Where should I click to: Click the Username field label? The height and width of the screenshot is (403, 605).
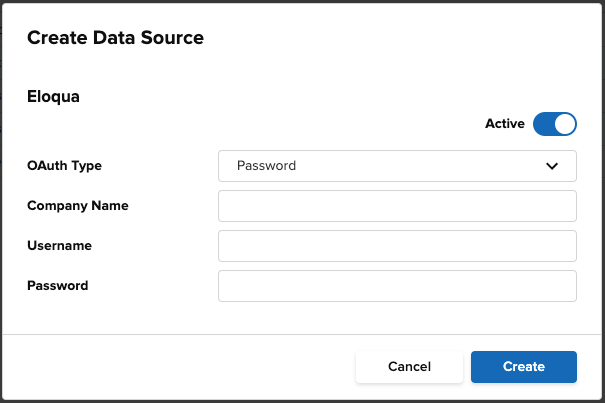(x=59, y=246)
